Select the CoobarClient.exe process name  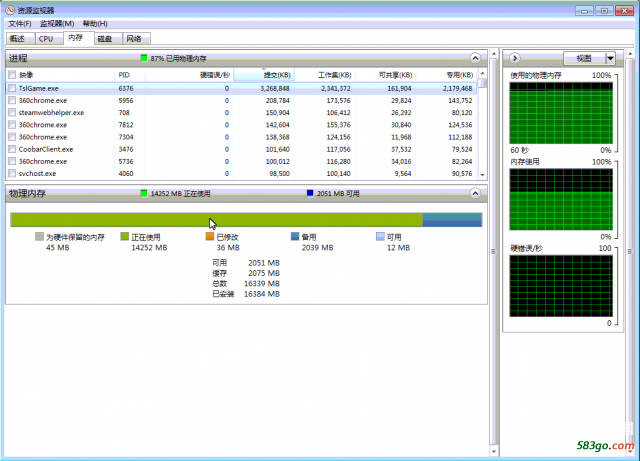(x=46, y=149)
